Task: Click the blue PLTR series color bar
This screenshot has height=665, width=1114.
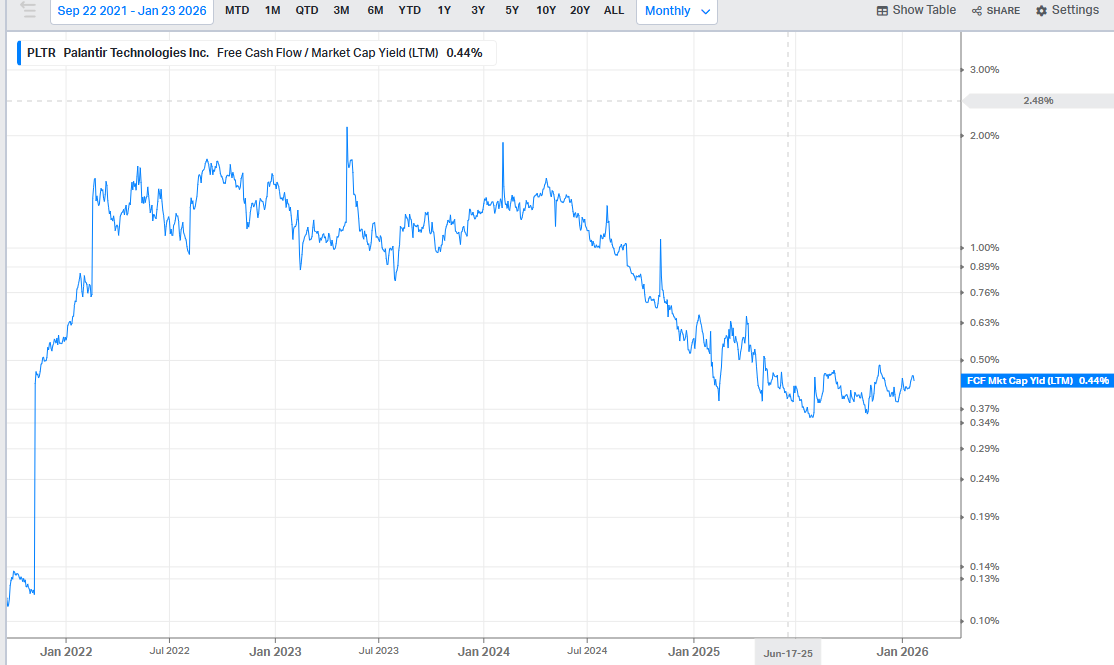Action: tap(18, 53)
